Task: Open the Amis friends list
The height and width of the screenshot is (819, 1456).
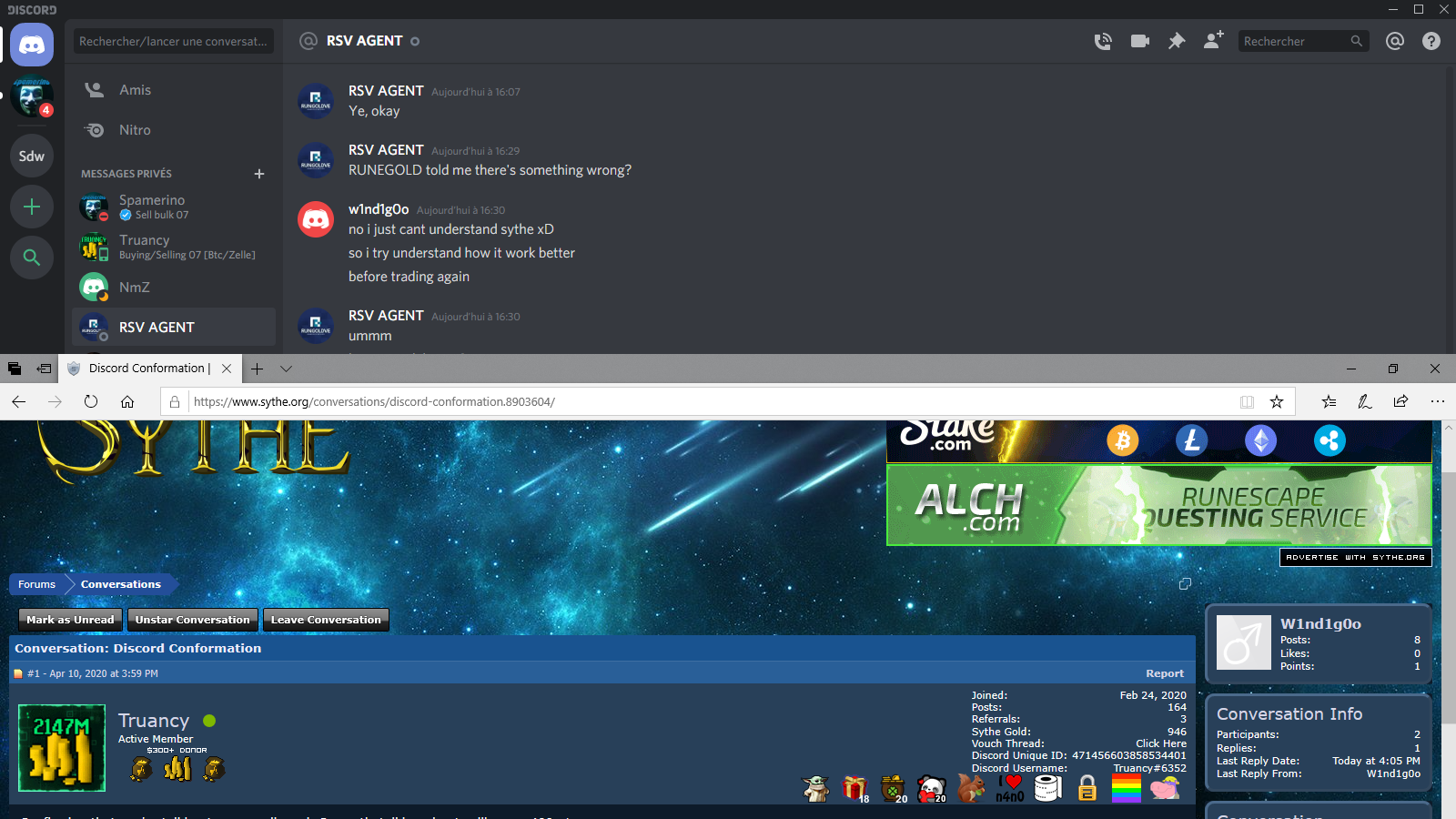Action: (x=174, y=90)
